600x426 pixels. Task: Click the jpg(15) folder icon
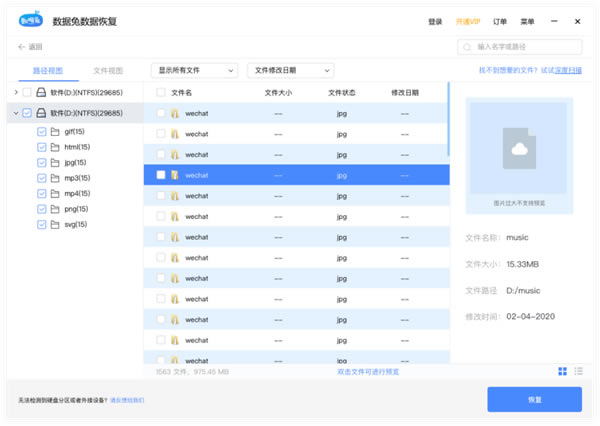click(x=55, y=163)
